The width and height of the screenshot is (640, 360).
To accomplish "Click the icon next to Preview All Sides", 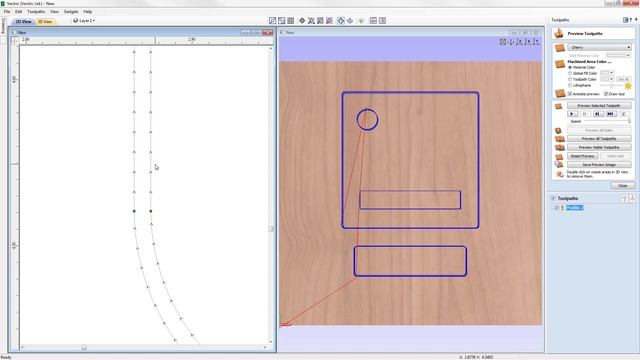I will pyautogui.click(x=559, y=131).
